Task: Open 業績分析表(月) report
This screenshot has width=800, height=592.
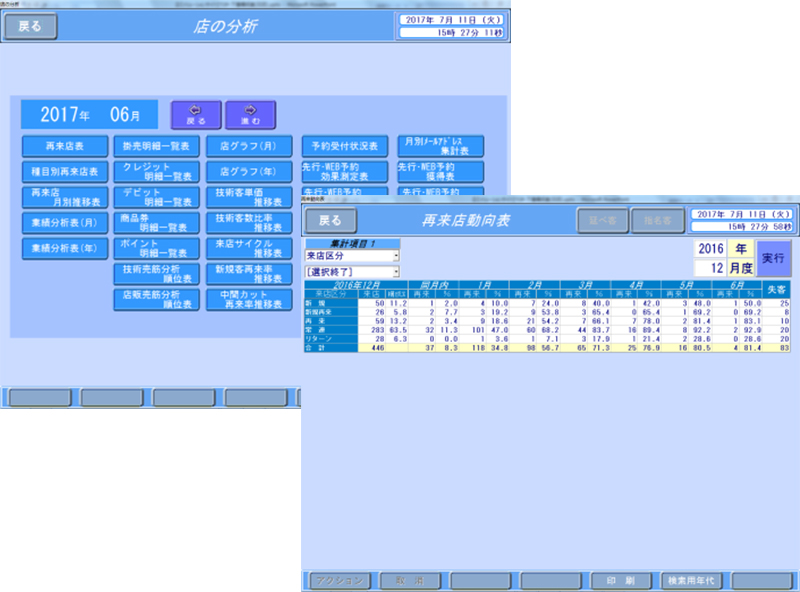Action: [x=65, y=223]
